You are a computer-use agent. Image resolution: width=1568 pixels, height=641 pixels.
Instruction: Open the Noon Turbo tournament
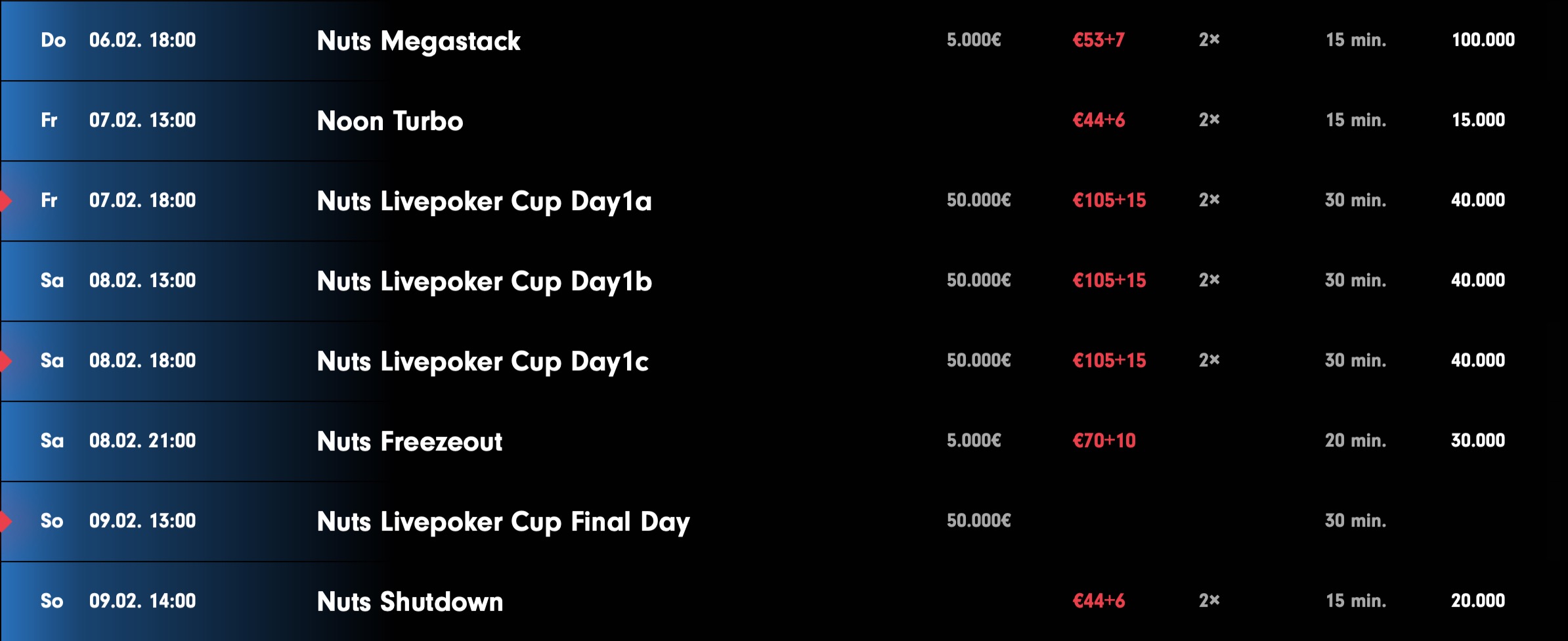pyautogui.click(x=390, y=121)
